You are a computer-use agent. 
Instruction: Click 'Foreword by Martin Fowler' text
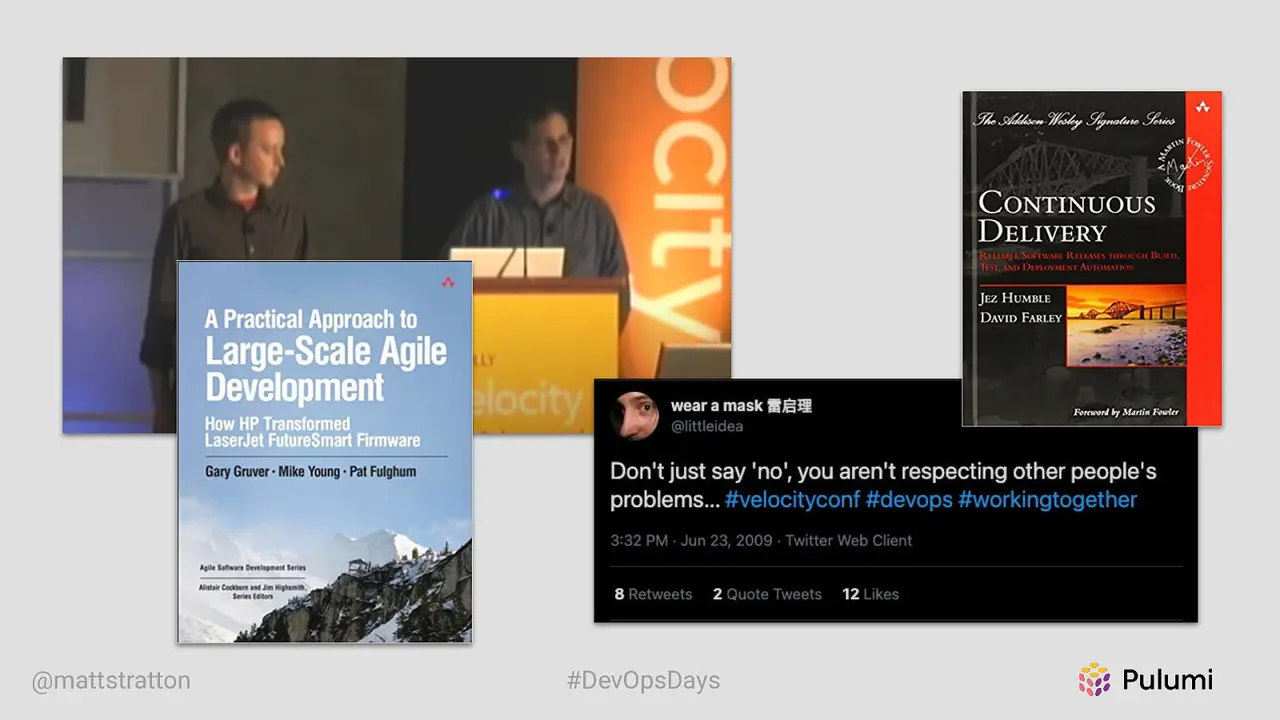click(1126, 412)
